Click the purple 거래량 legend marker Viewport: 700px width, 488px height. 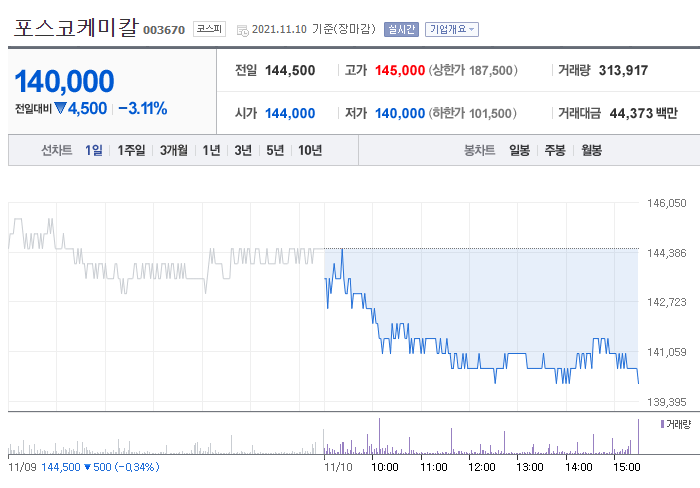662,424
